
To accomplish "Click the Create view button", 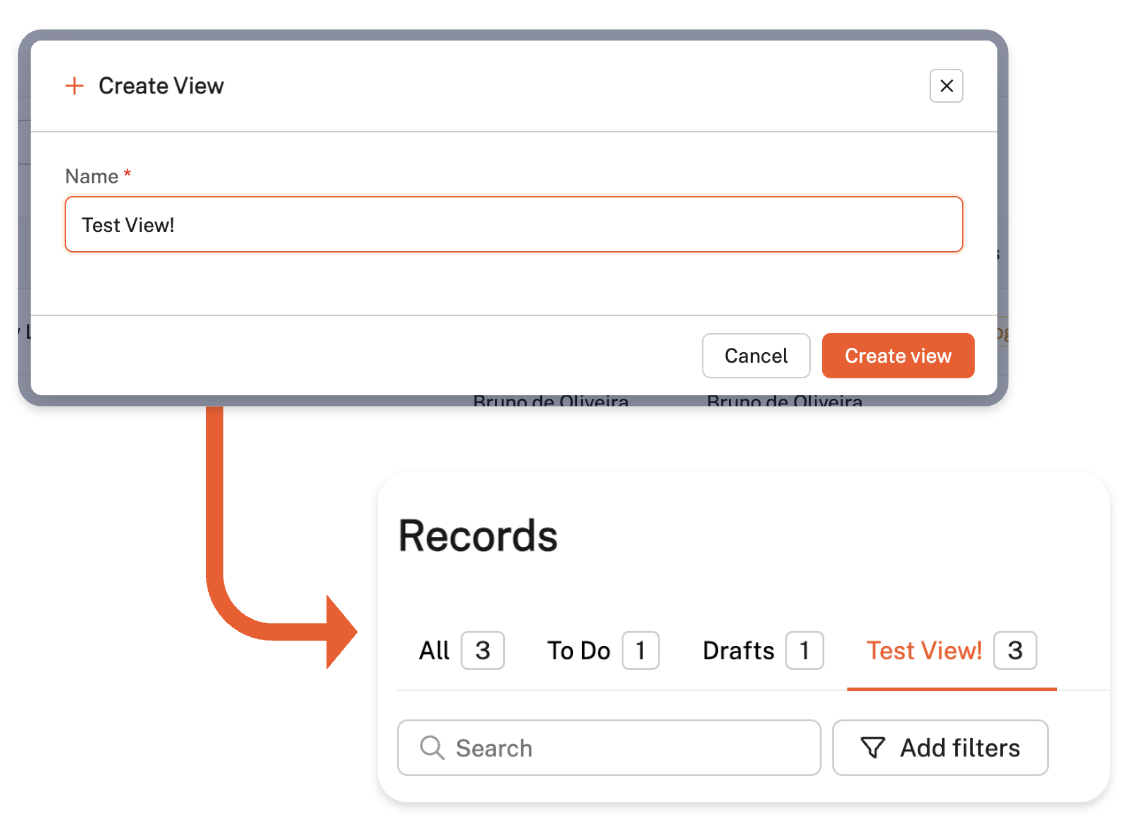I will point(897,356).
